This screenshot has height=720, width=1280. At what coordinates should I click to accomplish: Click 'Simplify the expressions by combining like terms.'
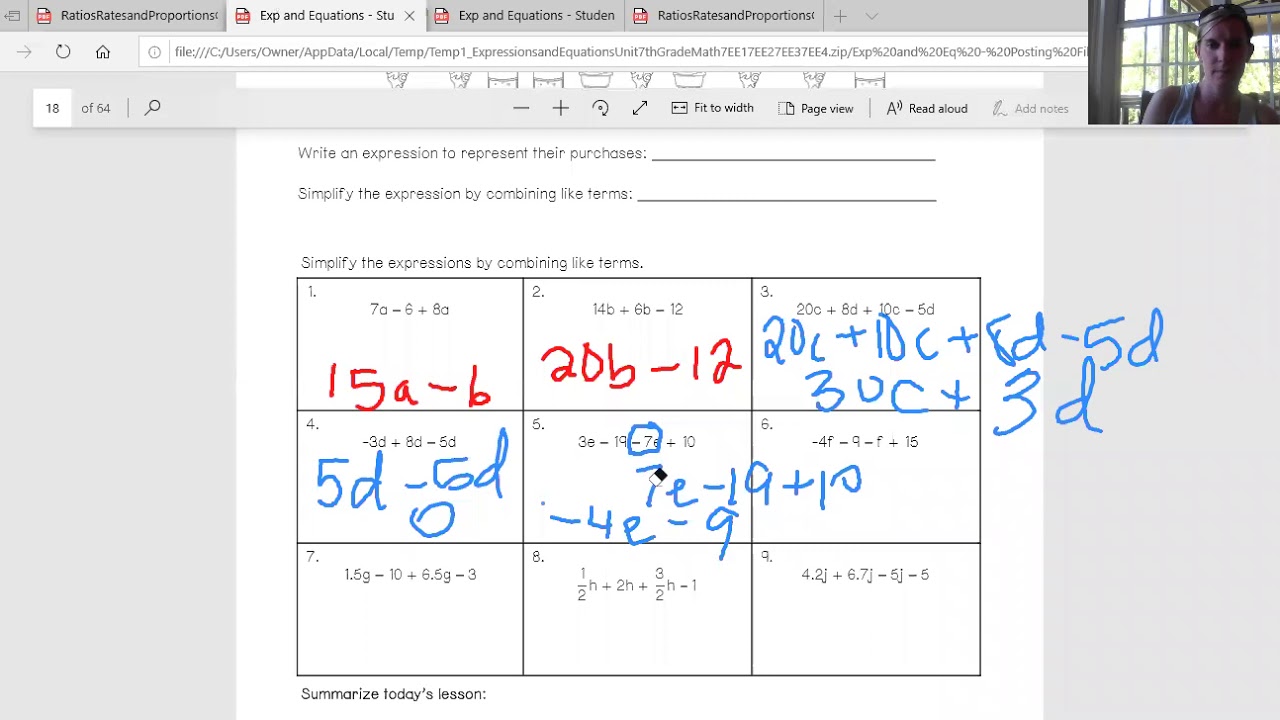click(472, 263)
